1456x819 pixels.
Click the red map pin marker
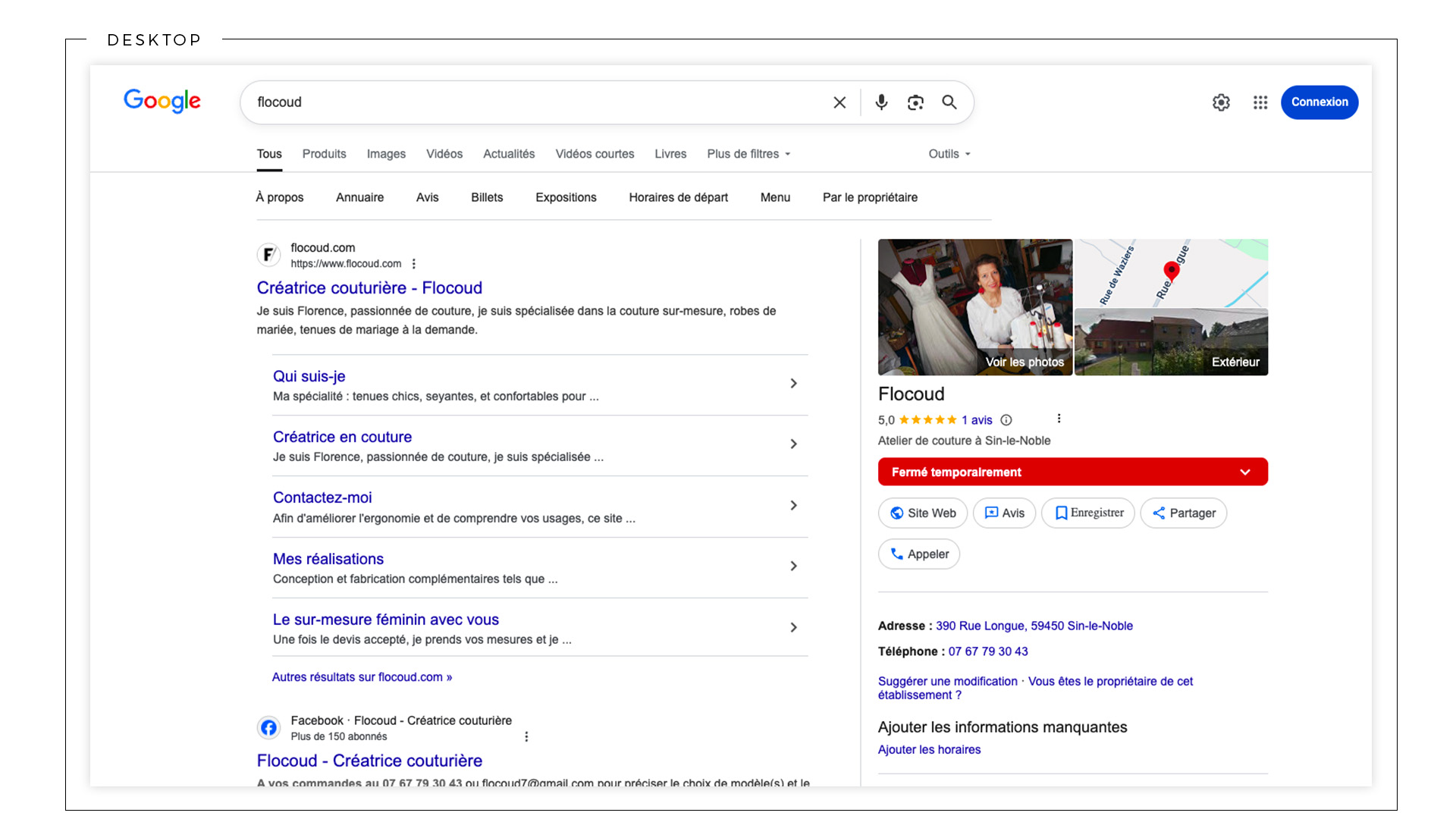point(1172,271)
